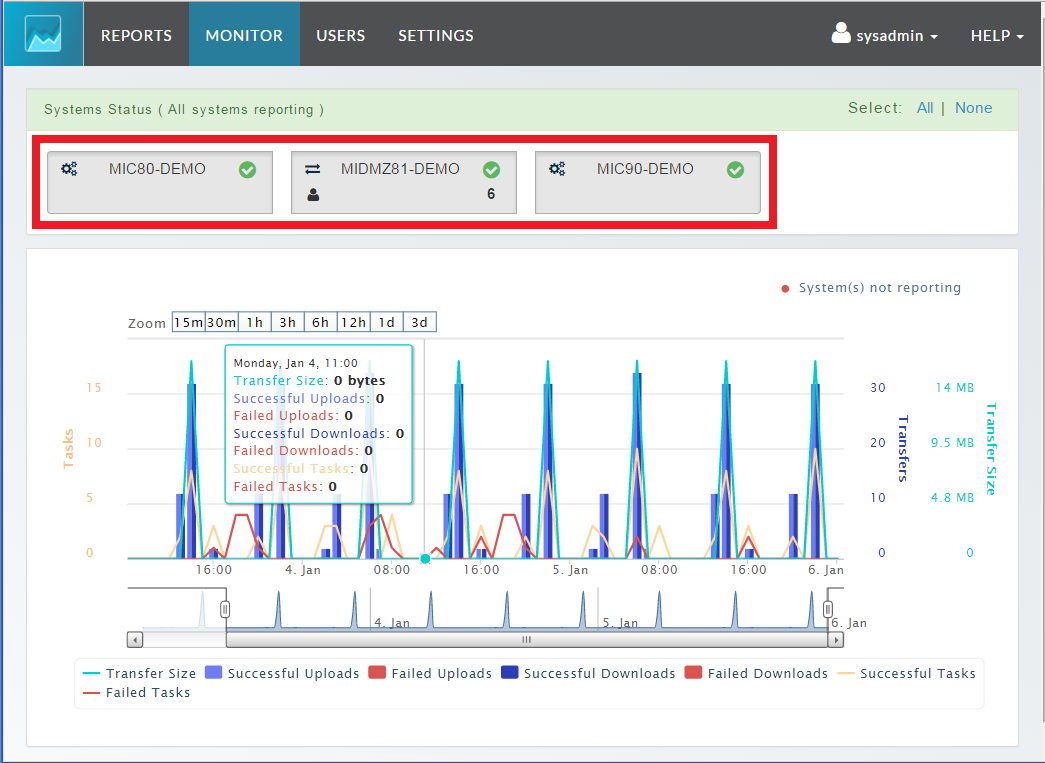Set chart zoom to 1h

(x=255, y=322)
